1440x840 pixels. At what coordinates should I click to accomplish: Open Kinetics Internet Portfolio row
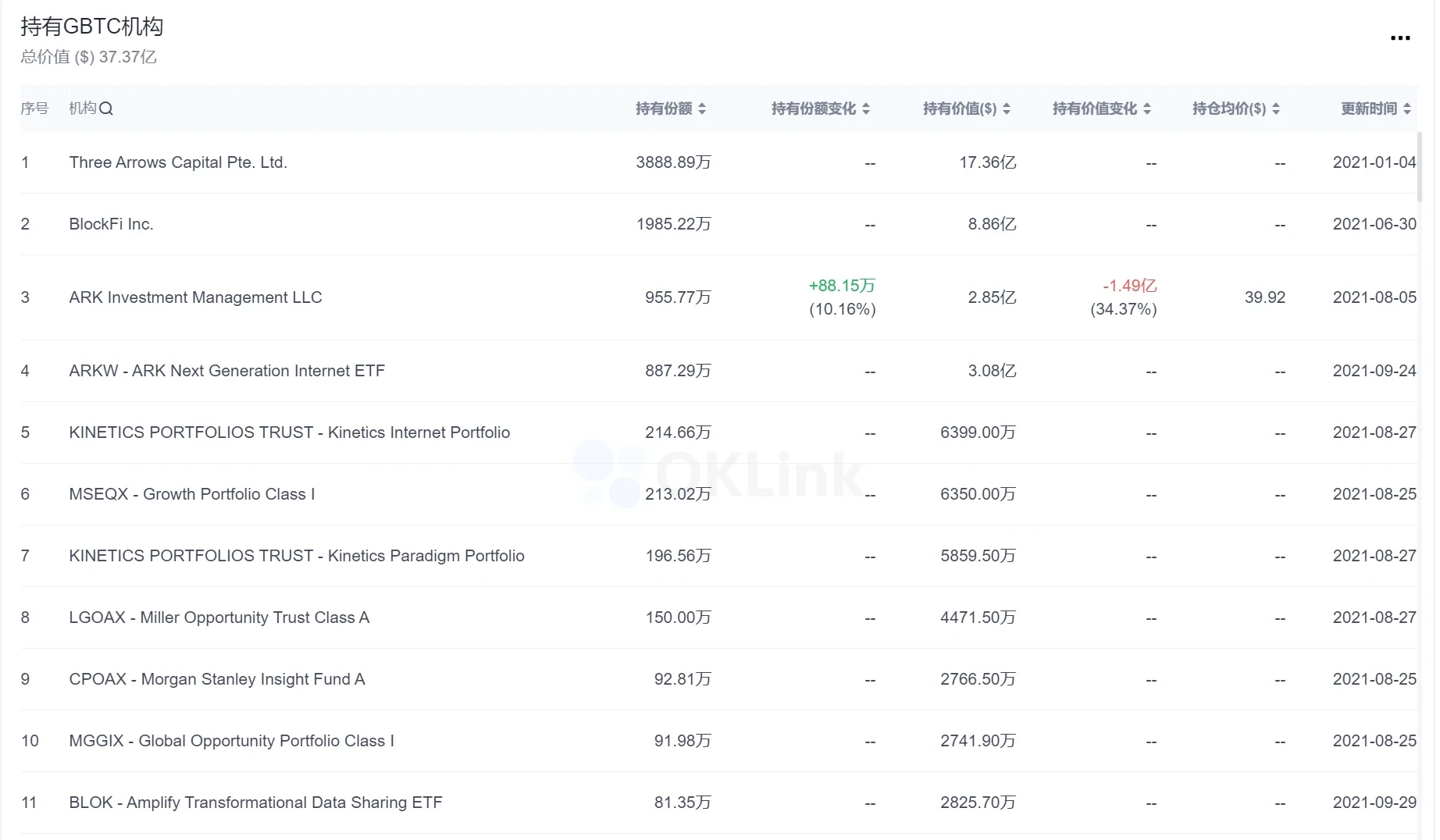(x=289, y=432)
